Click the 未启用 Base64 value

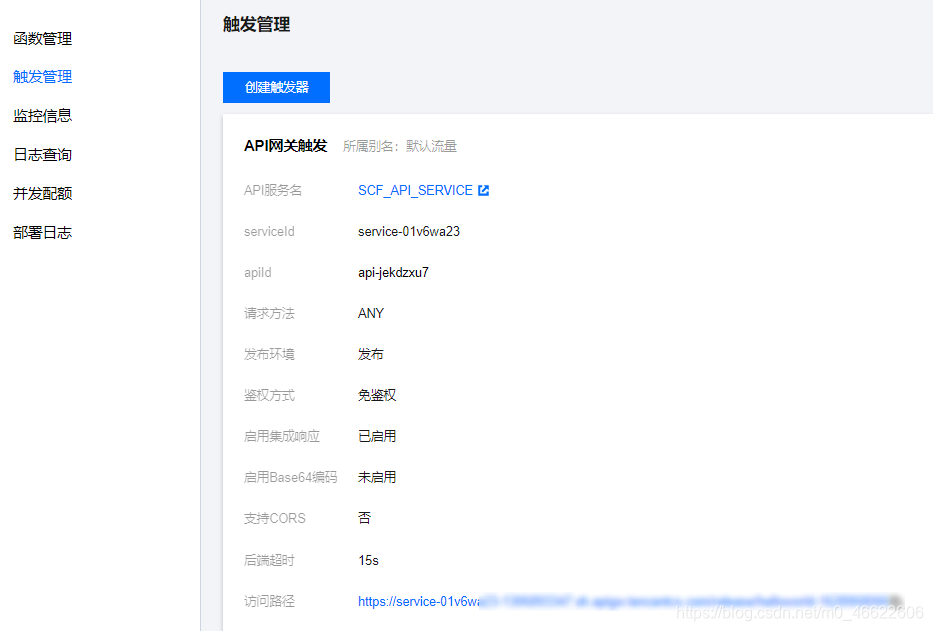[377, 477]
